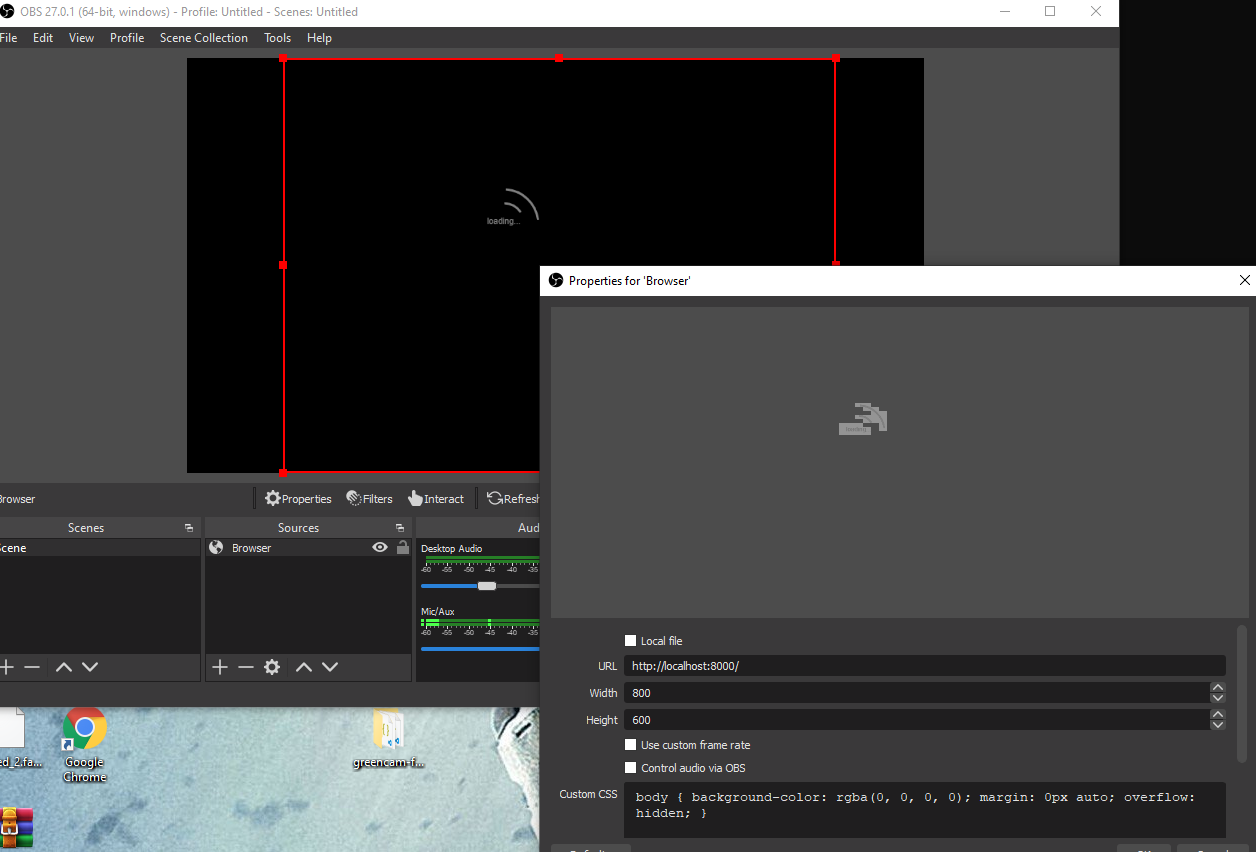The image size is (1256, 852).
Task: Click the globe icon of the Browser source
Action: tap(216, 548)
